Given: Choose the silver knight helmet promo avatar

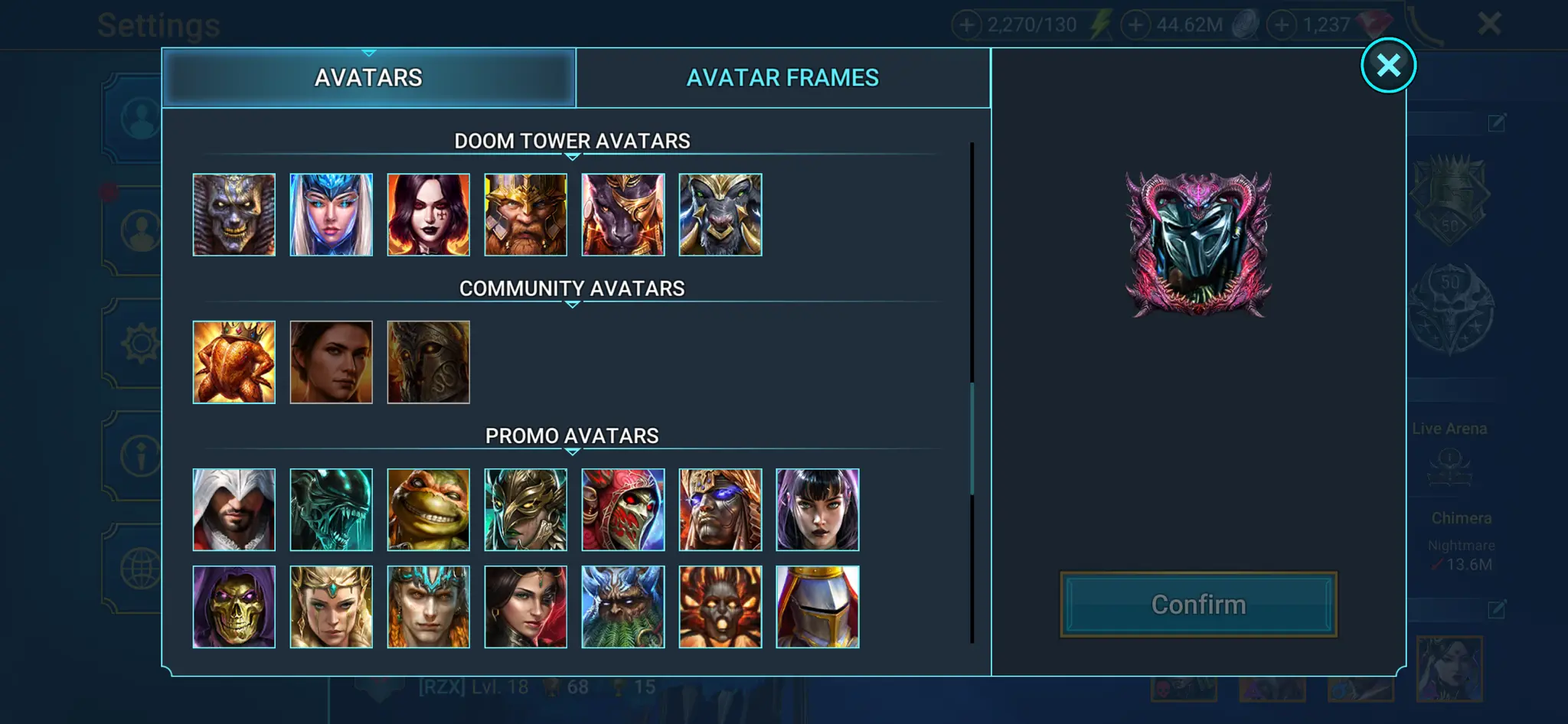Looking at the screenshot, I should tap(817, 607).
